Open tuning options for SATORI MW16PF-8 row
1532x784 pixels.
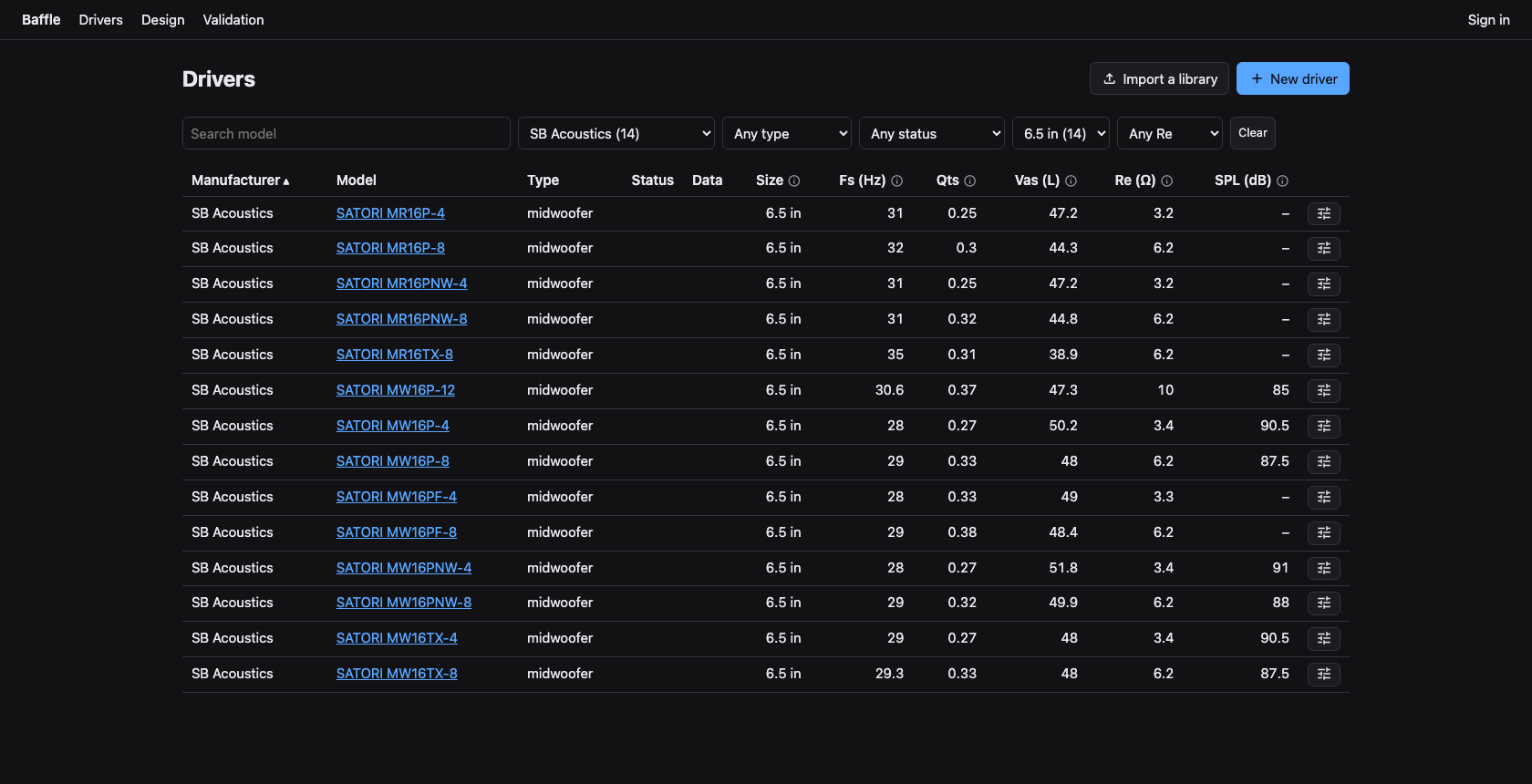[1323, 532]
